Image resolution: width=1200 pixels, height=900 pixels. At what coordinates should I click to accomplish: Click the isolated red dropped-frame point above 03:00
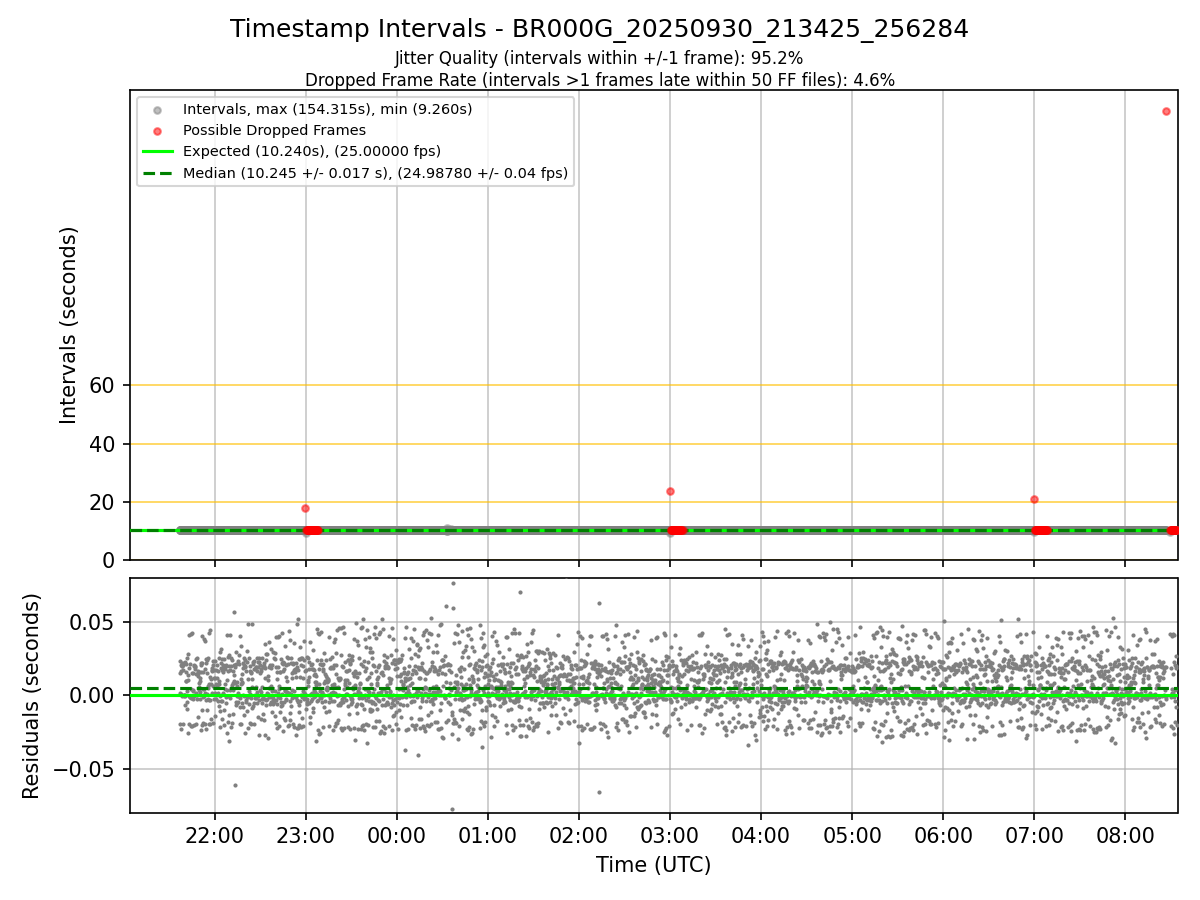(670, 491)
